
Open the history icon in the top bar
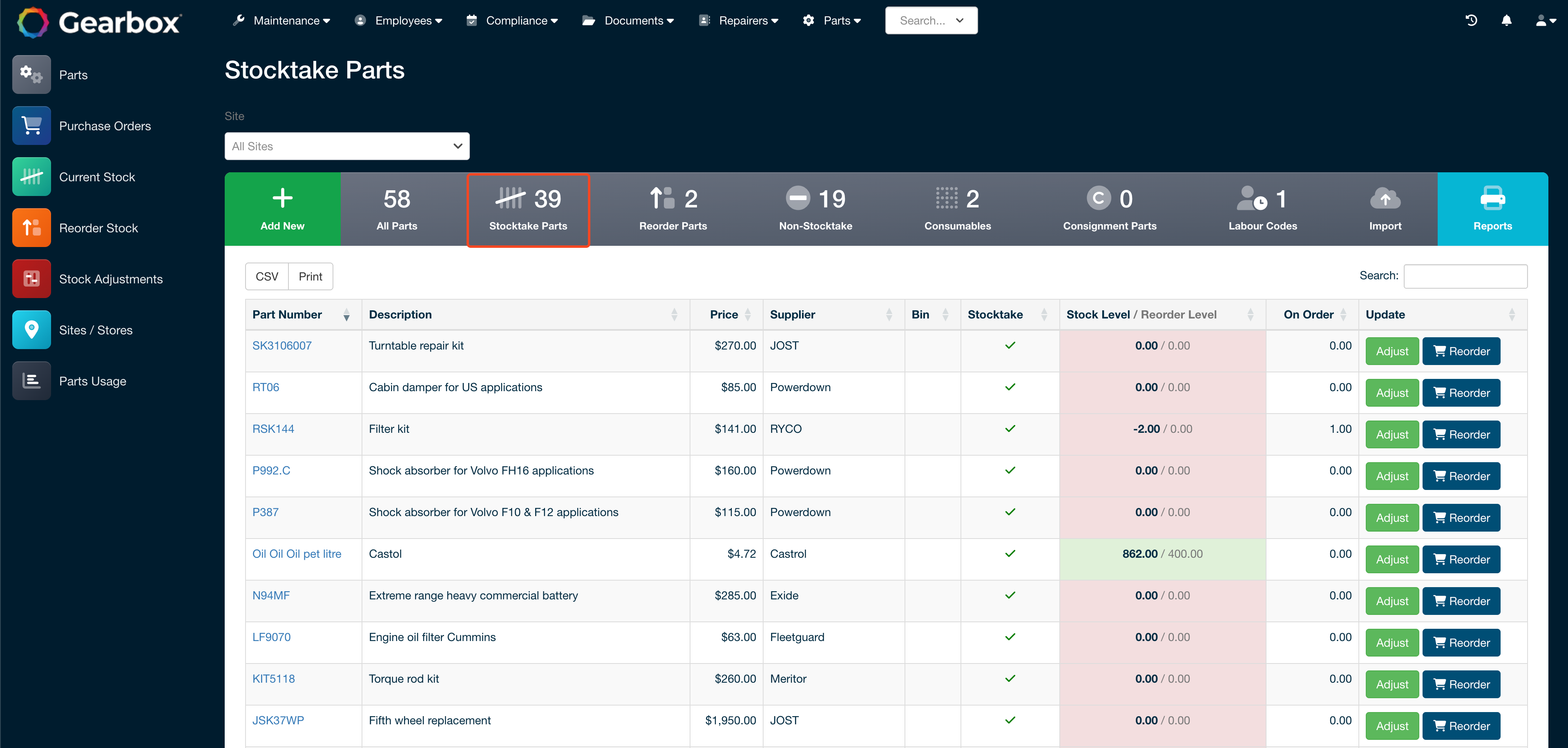[x=1471, y=20]
